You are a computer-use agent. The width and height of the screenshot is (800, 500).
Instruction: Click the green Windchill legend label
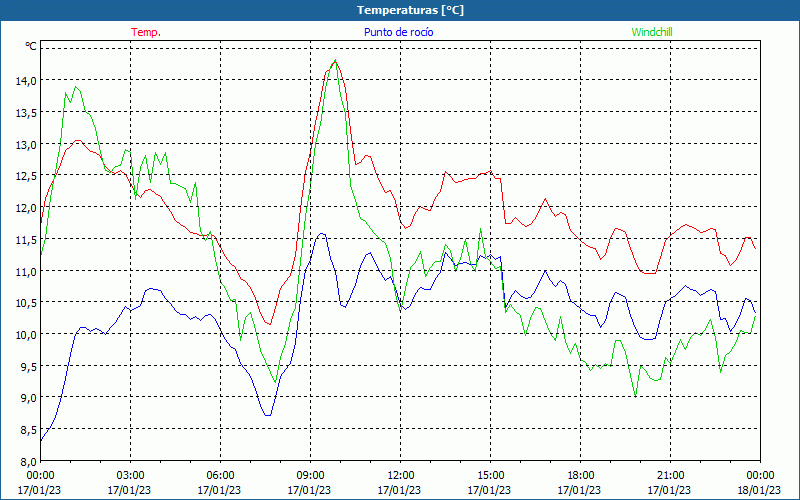(652, 32)
